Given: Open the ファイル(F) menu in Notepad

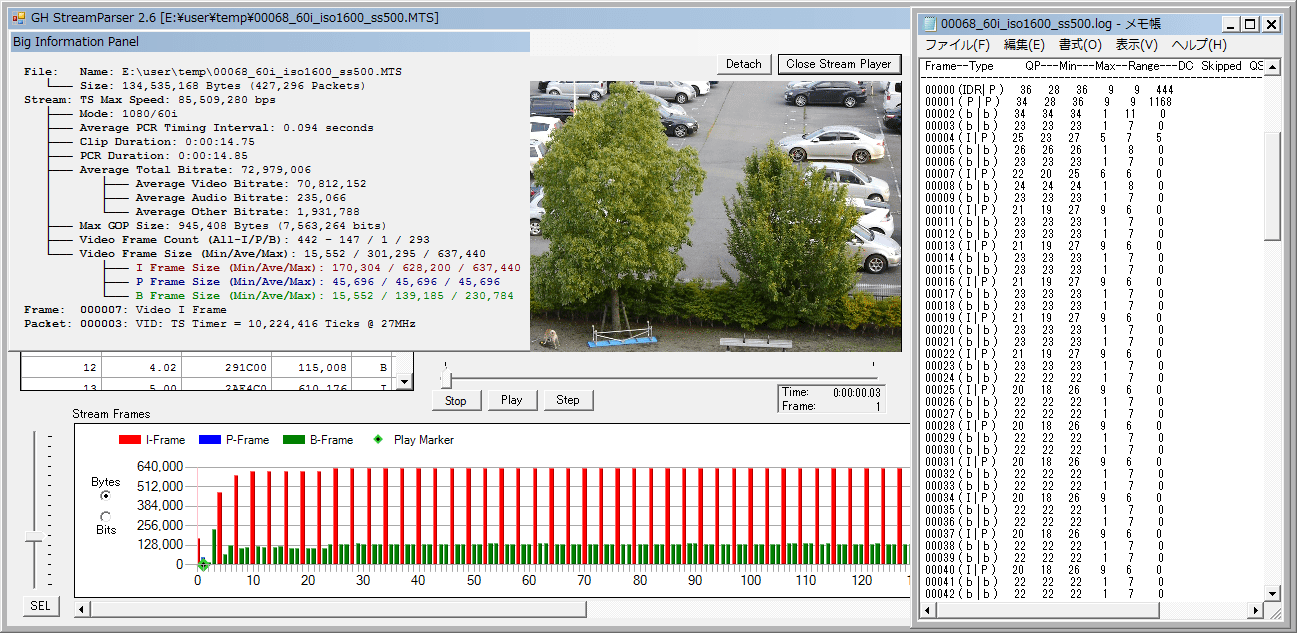Looking at the screenshot, I should click(x=957, y=45).
